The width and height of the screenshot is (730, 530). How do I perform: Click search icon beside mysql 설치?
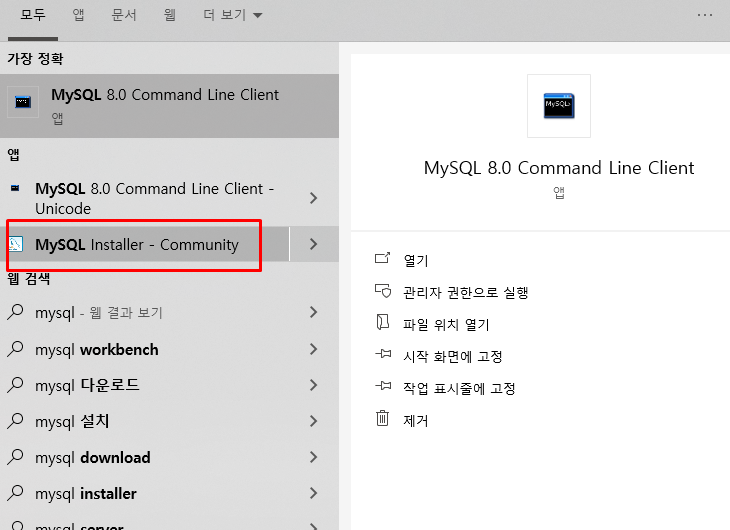tap(15, 421)
